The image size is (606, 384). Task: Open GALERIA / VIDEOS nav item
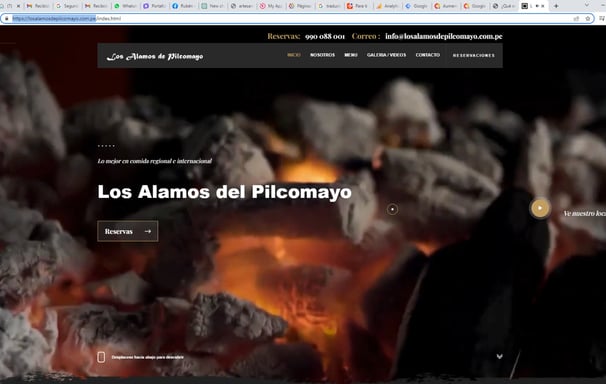pos(386,55)
